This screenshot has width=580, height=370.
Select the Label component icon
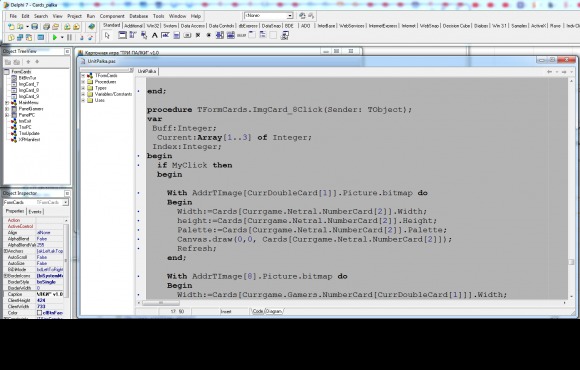pos(155,36)
